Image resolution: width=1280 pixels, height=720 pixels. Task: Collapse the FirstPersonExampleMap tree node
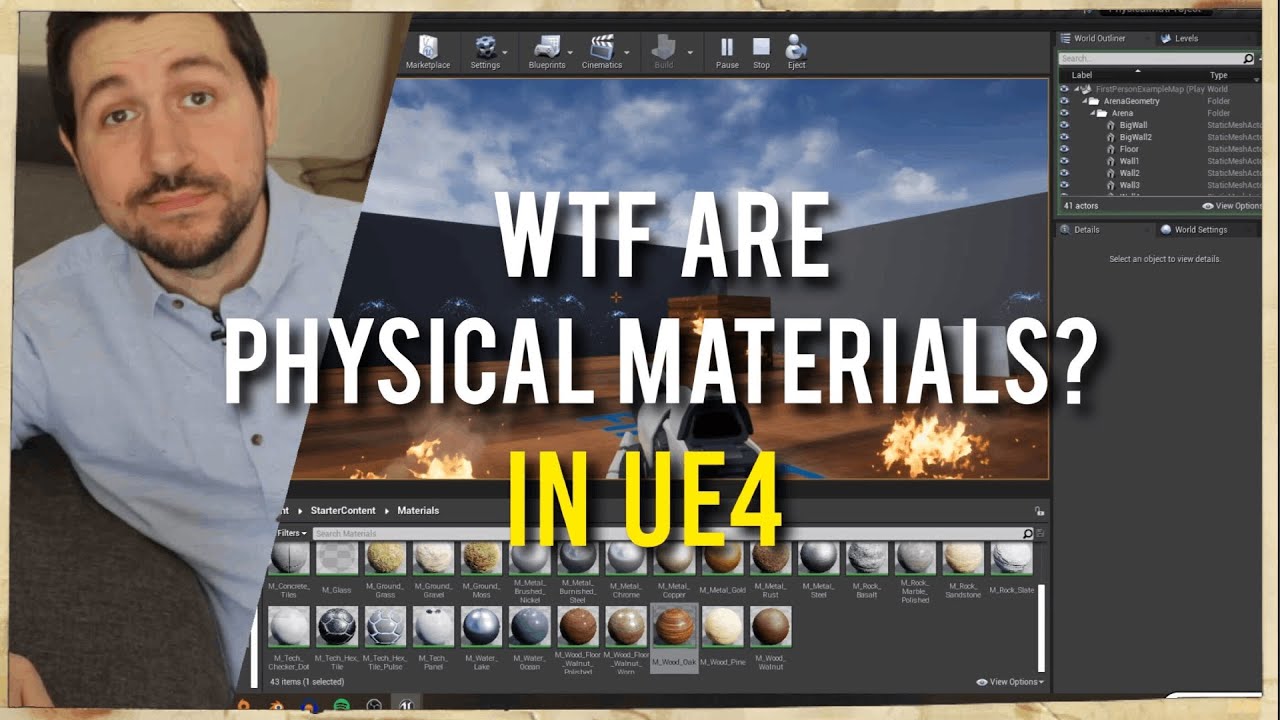tap(1076, 89)
